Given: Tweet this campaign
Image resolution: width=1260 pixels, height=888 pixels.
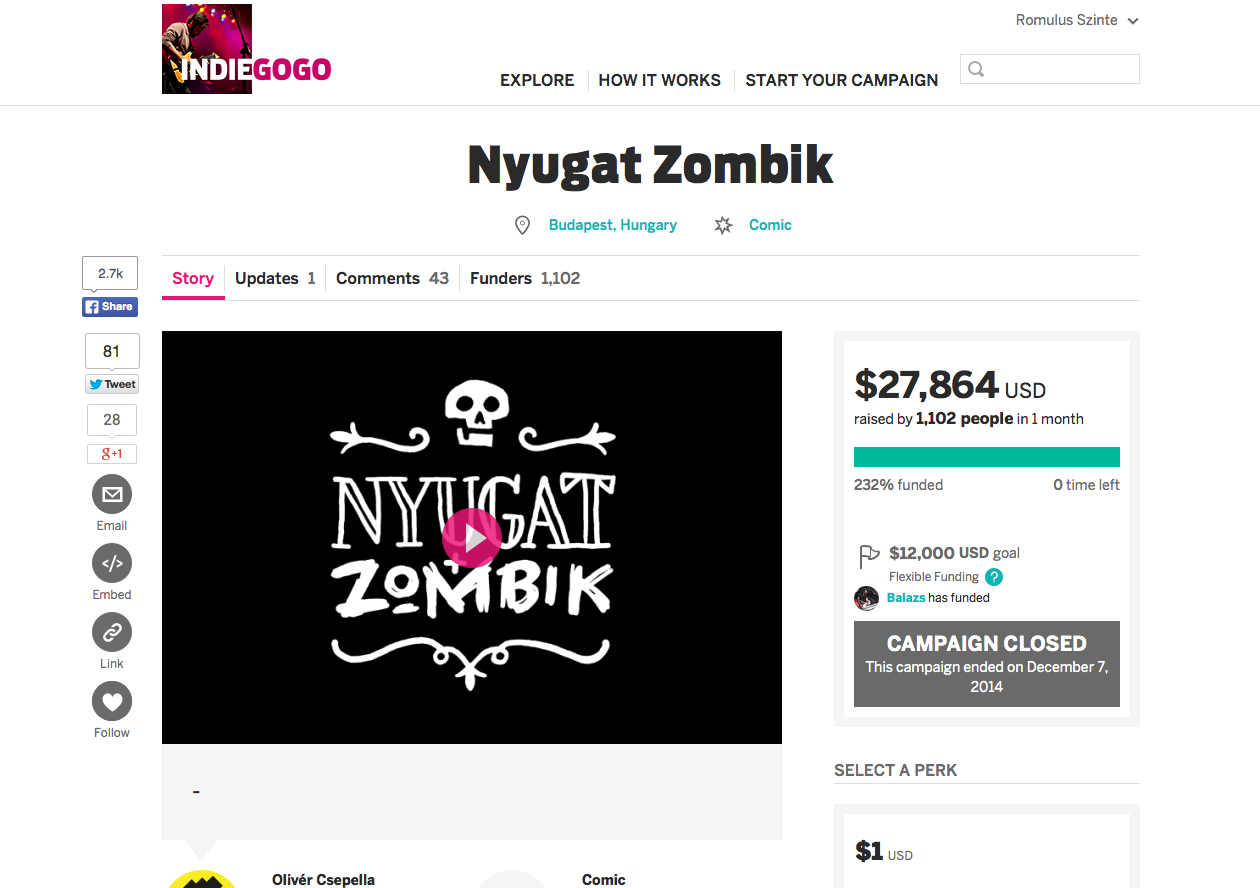Looking at the screenshot, I should click(x=112, y=384).
